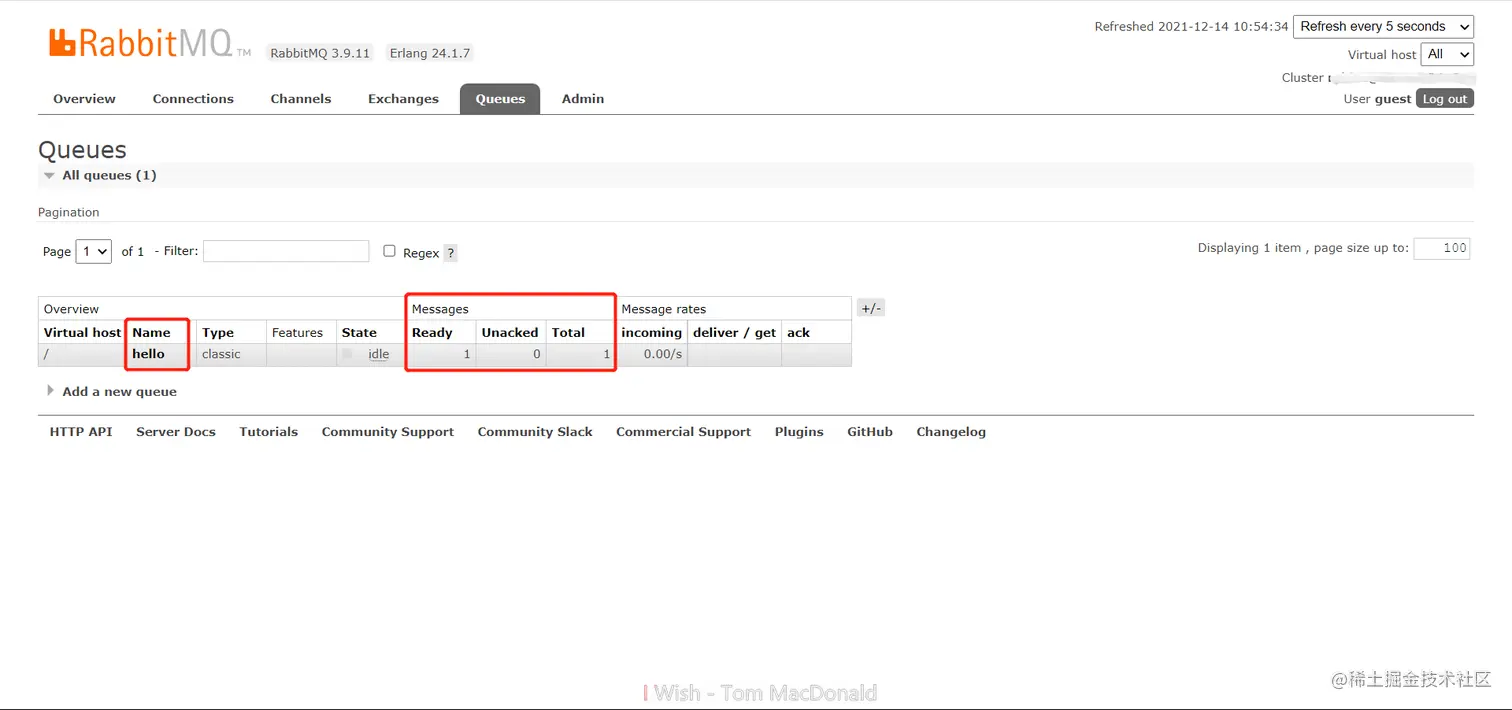This screenshot has width=1512, height=710.
Task: Click the Log out button
Action: pyautogui.click(x=1445, y=98)
